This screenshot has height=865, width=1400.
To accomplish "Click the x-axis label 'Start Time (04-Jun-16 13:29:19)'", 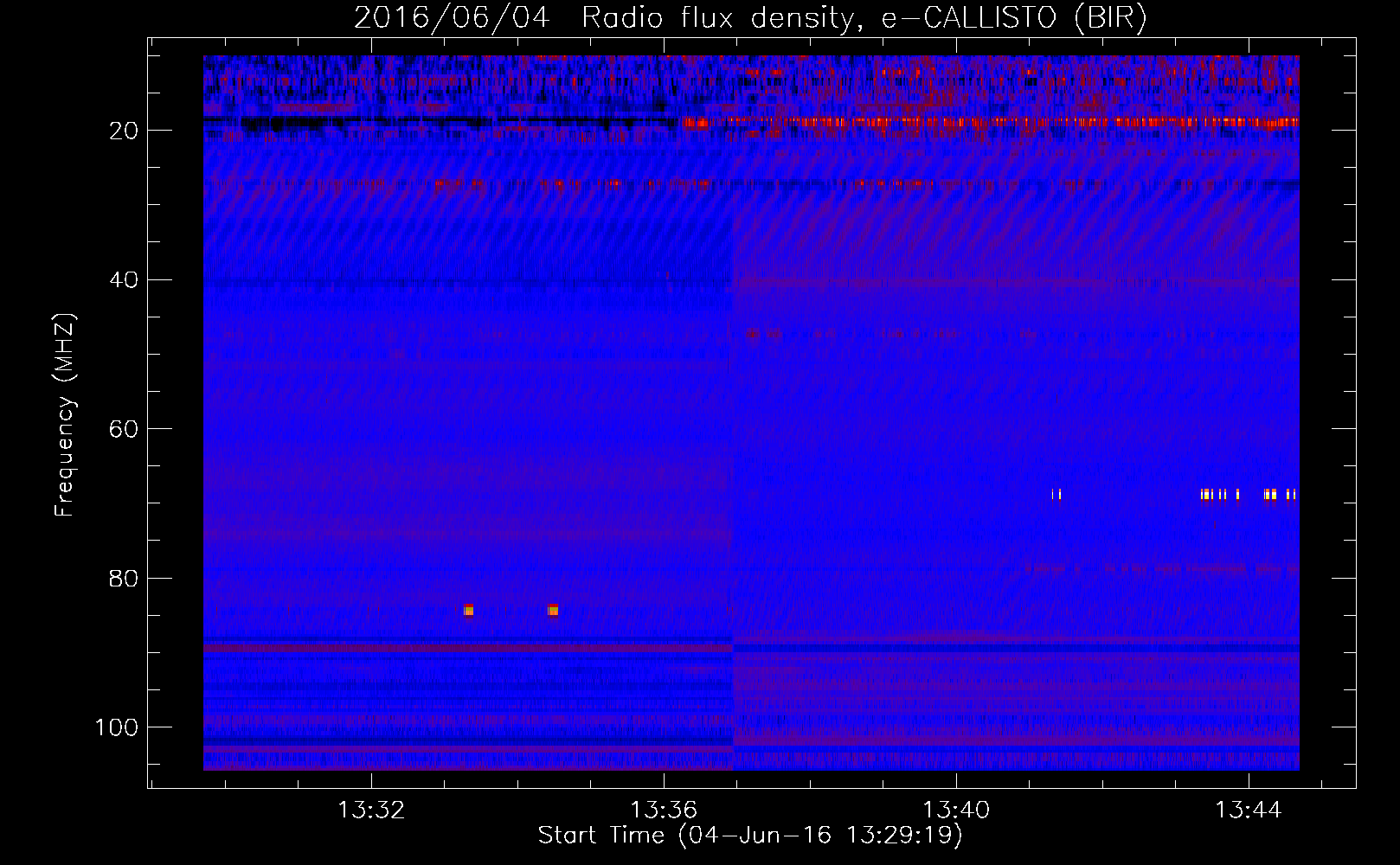I will [750, 836].
